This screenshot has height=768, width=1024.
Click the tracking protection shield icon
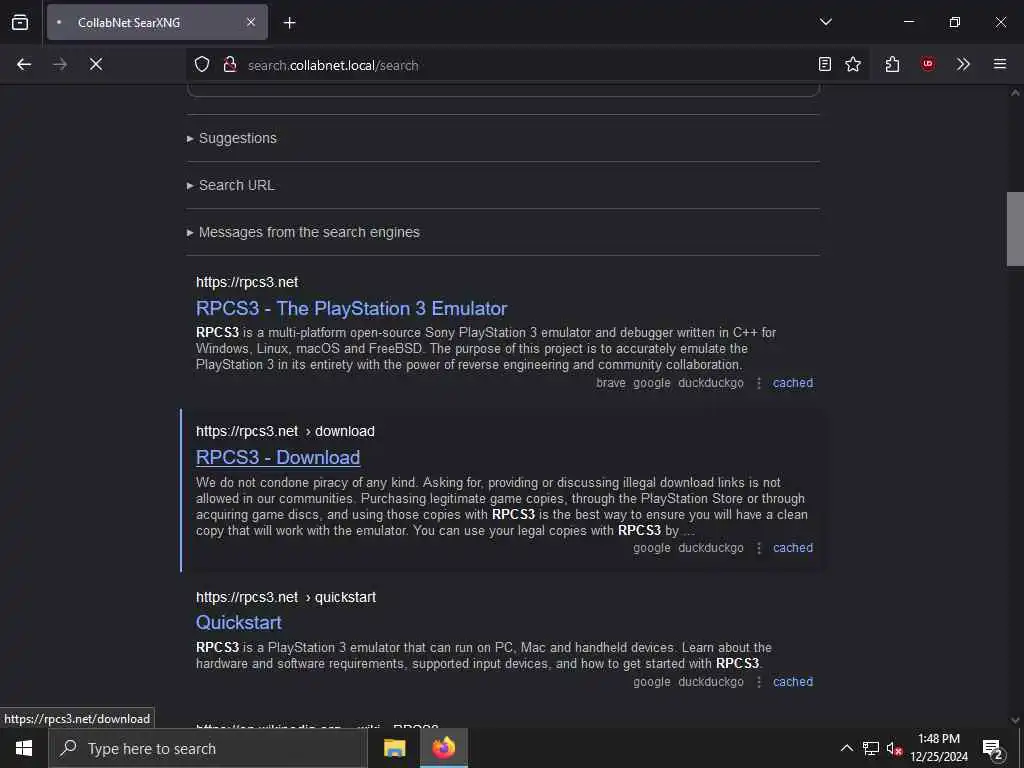(x=202, y=64)
